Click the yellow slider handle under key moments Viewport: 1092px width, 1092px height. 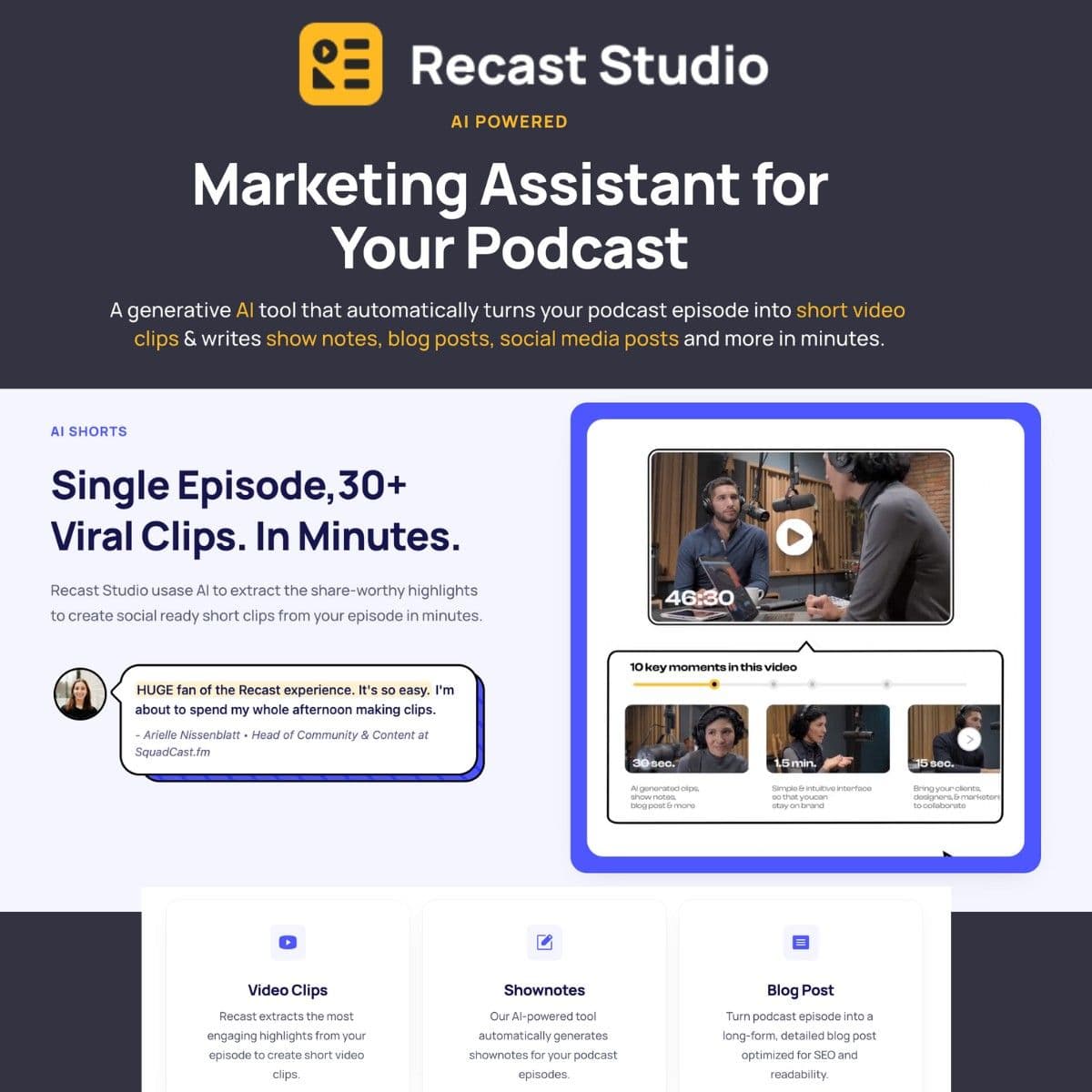point(714,684)
